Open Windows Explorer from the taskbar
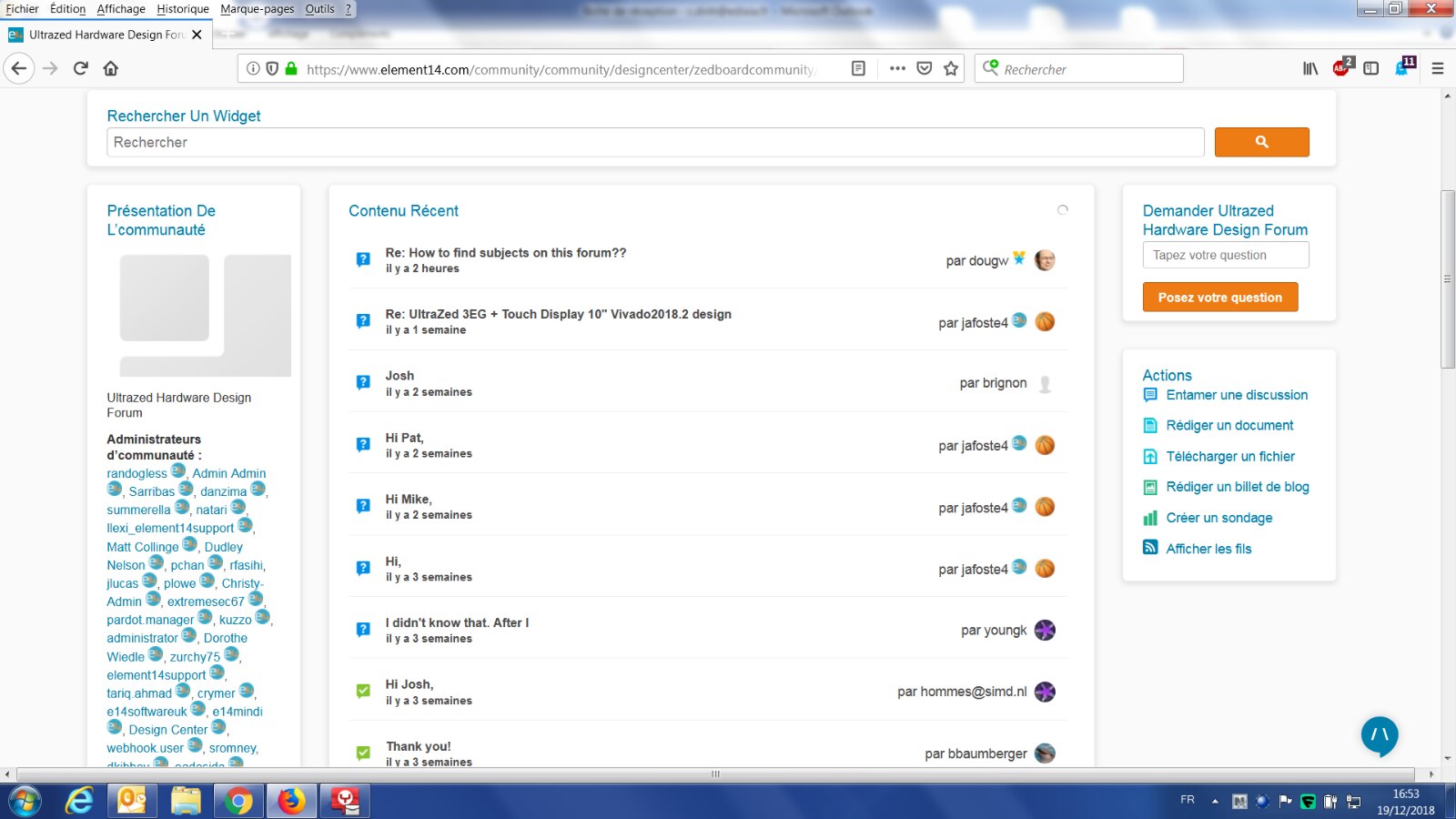Viewport: 1456px width, 819px height. (186, 801)
